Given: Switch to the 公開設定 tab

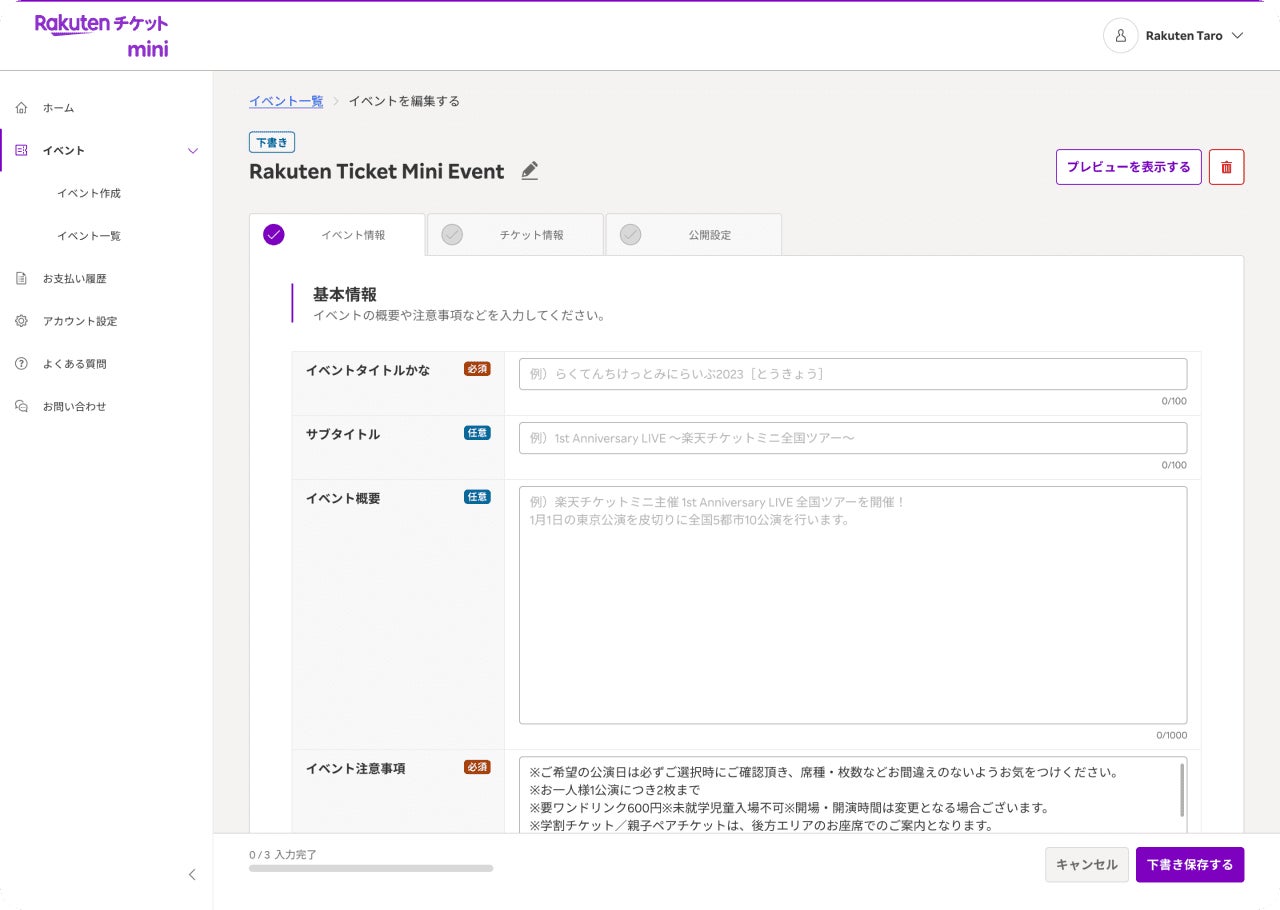Looking at the screenshot, I should [x=693, y=235].
